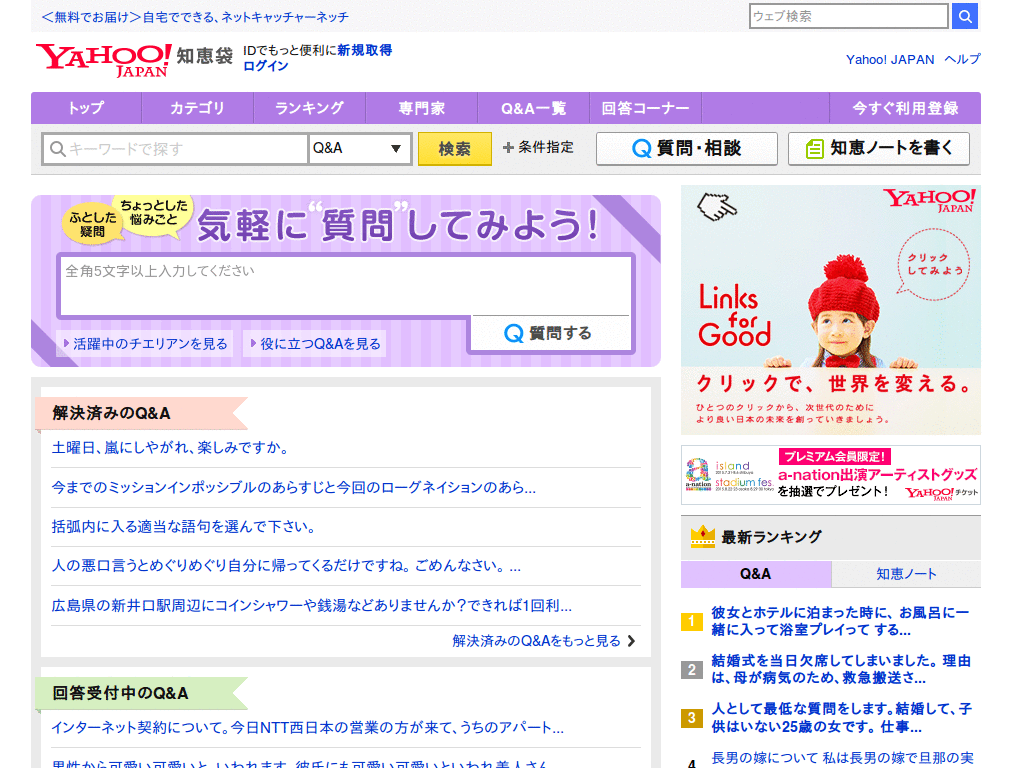Click the plus icon next to 条件指定

[508, 148]
